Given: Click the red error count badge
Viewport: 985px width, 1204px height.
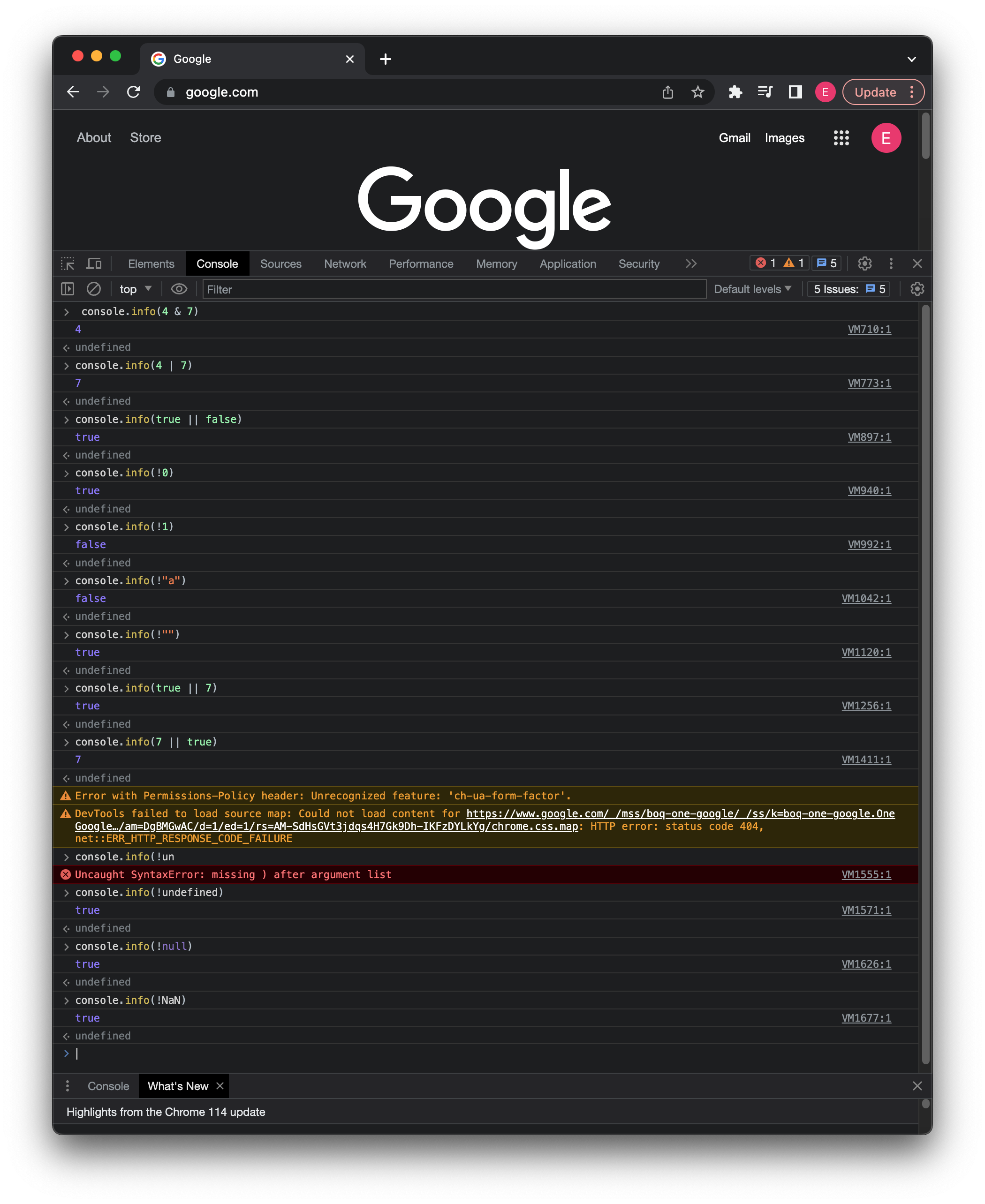Looking at the screenshot, I should point(765,263).
